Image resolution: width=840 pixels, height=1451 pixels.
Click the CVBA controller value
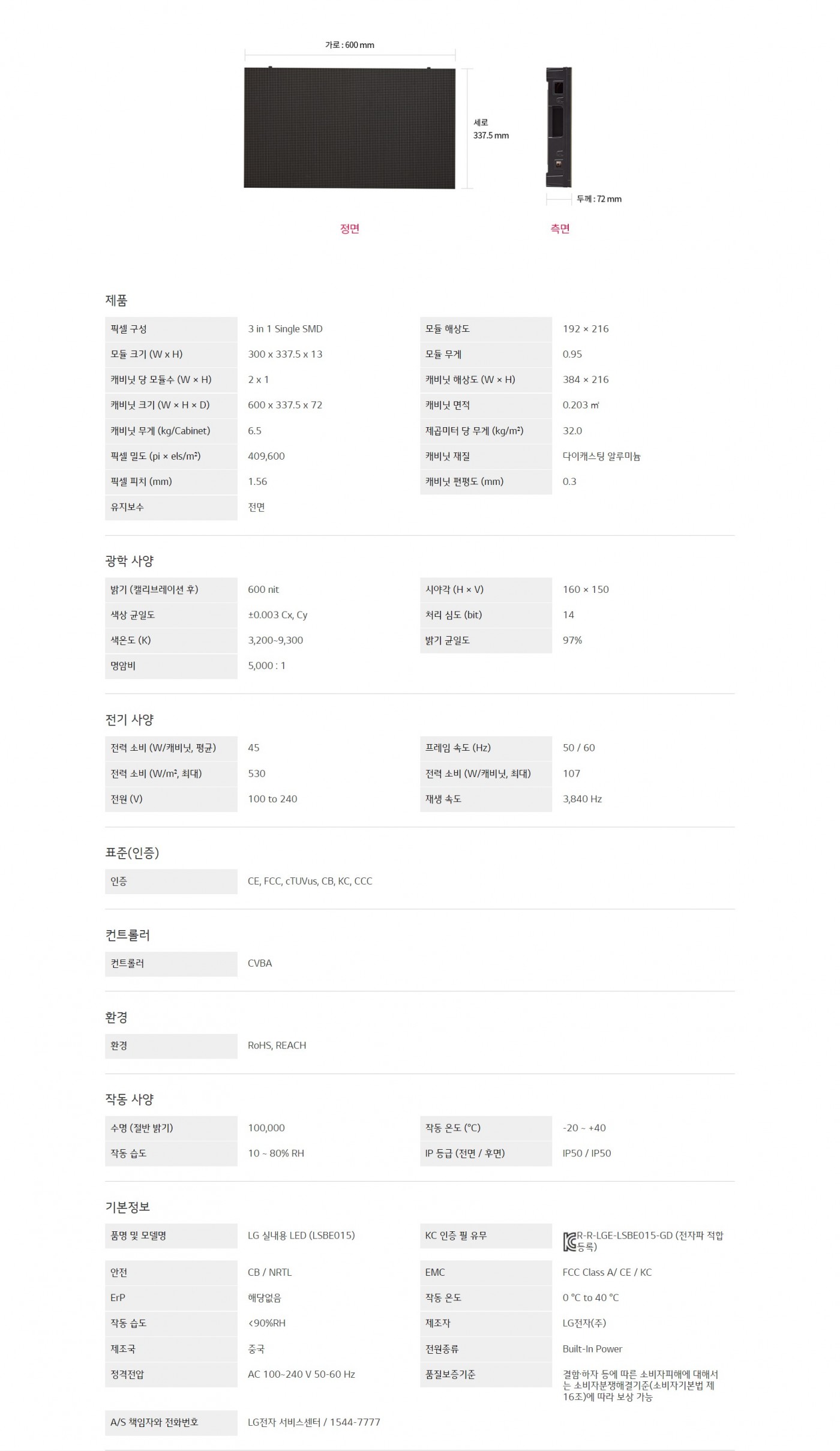pos(260,963)
